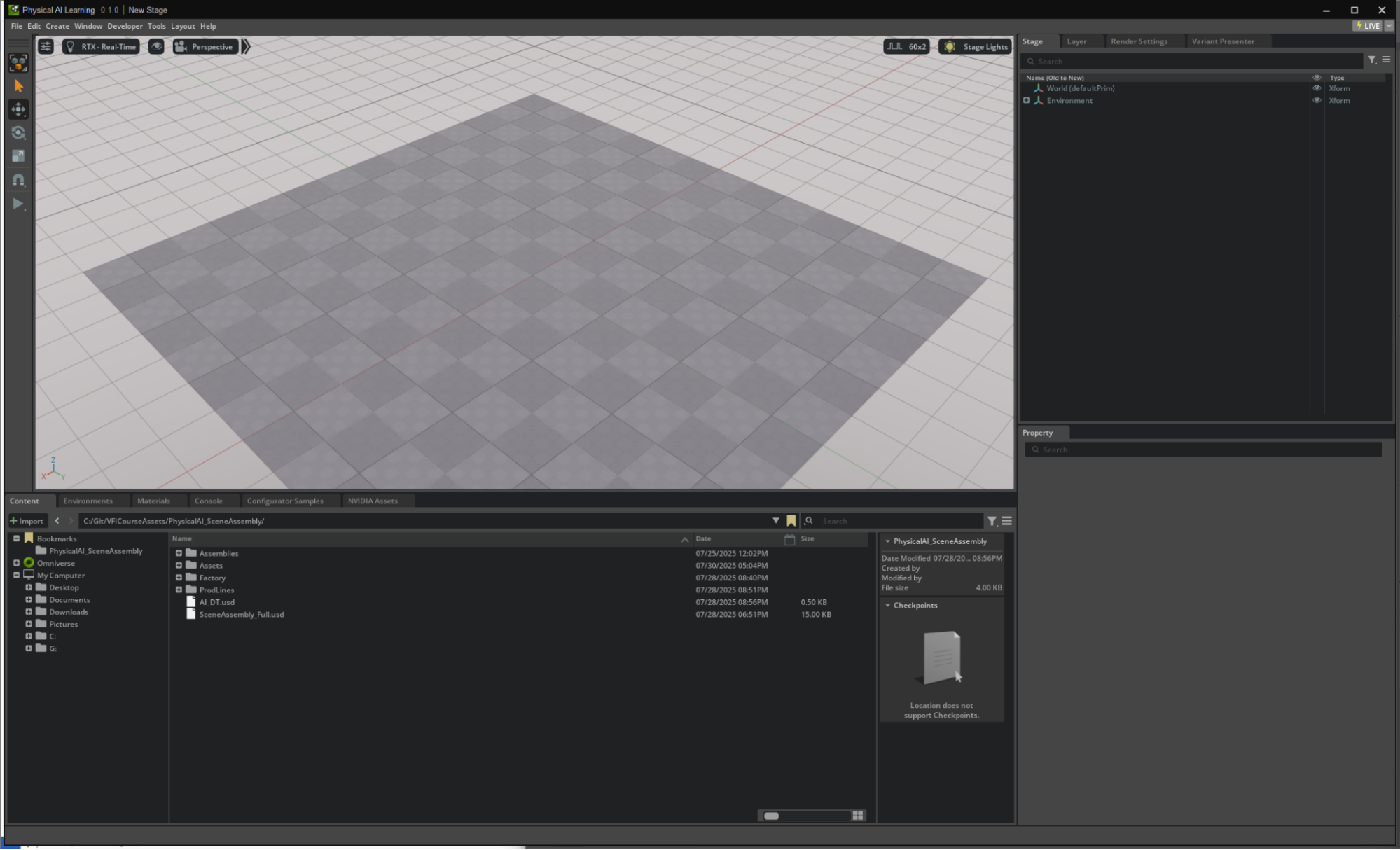The width and height of the screenshot is (1400, 850).
Task: Adjust the thumbnail size slider
Action: [771, 816]
